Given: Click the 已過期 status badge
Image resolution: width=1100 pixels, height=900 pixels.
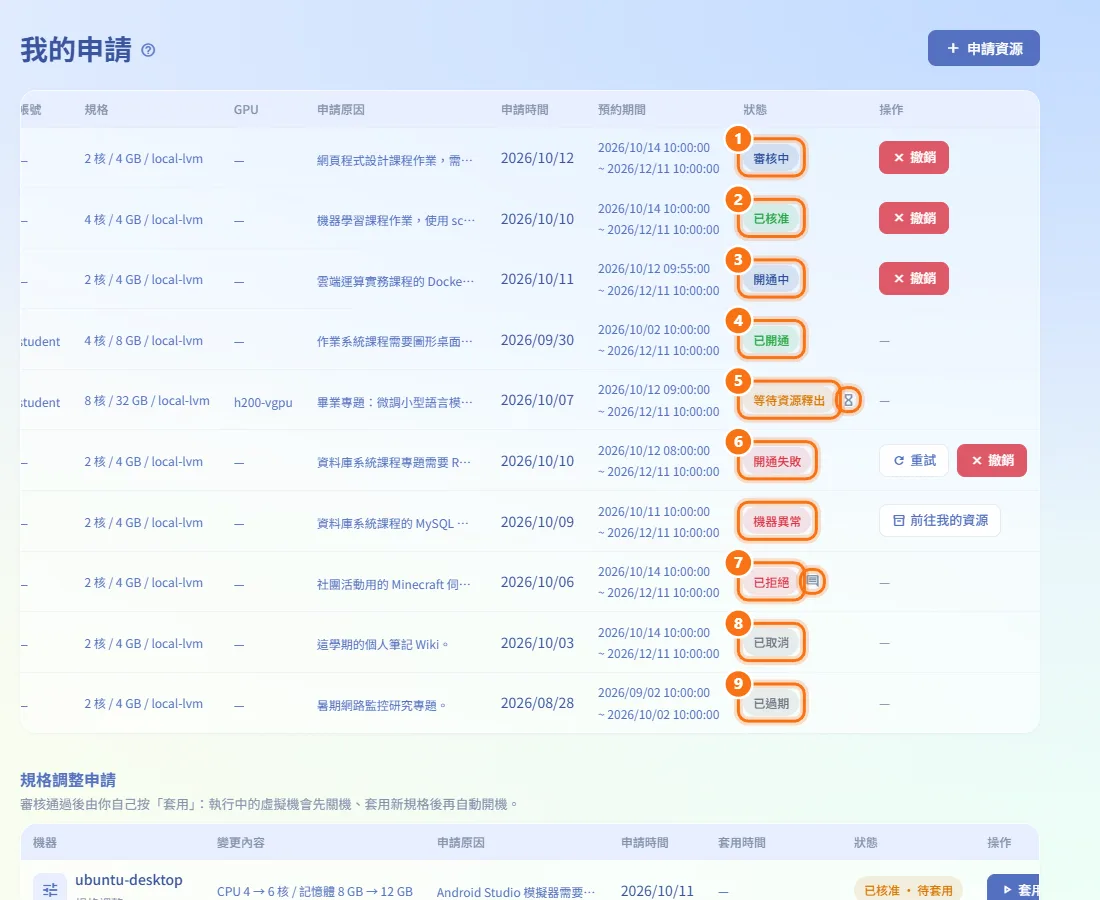Looking at the screenshot, I should click(771, 703).
